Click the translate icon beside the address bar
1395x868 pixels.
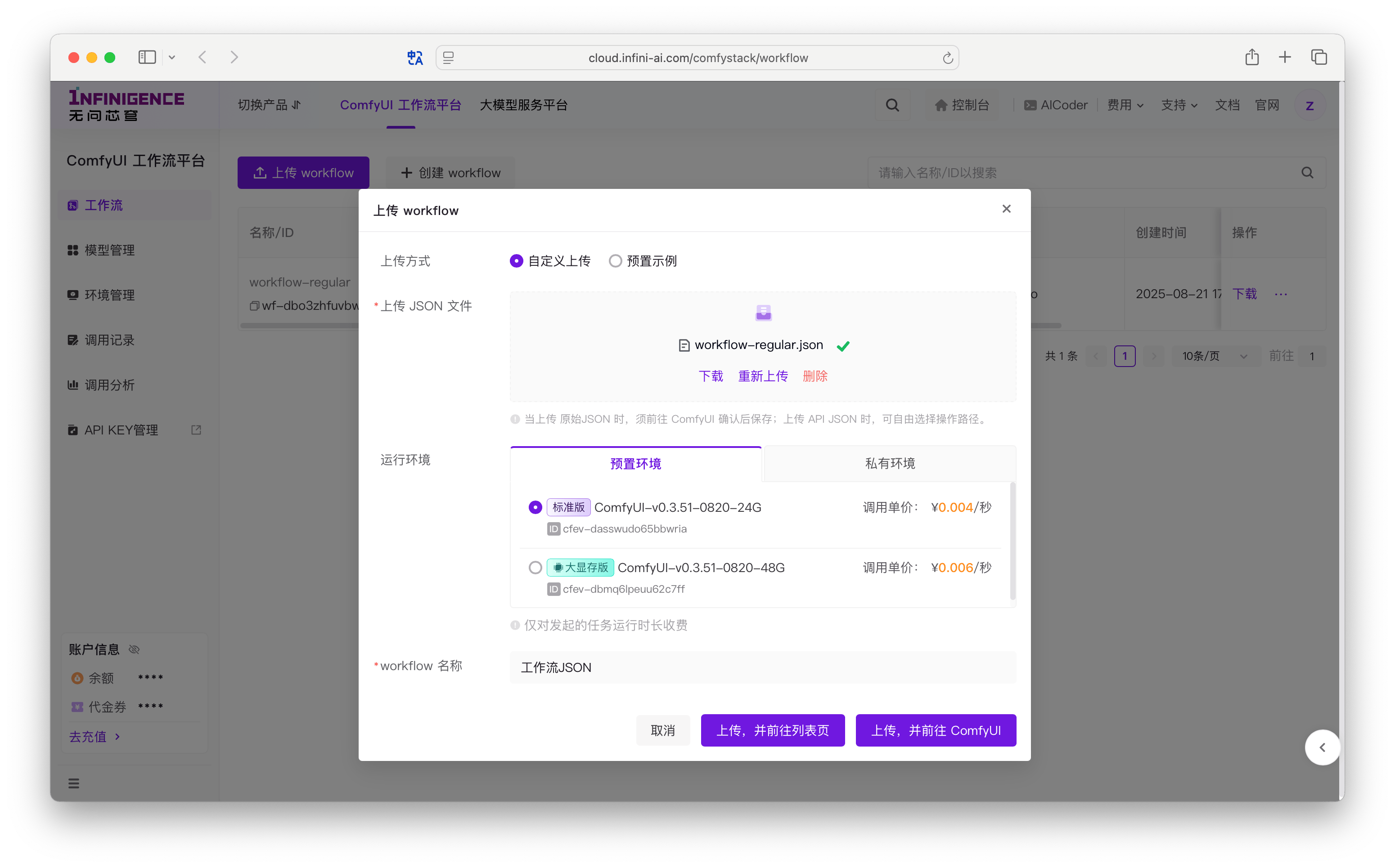tap(414, 58)
